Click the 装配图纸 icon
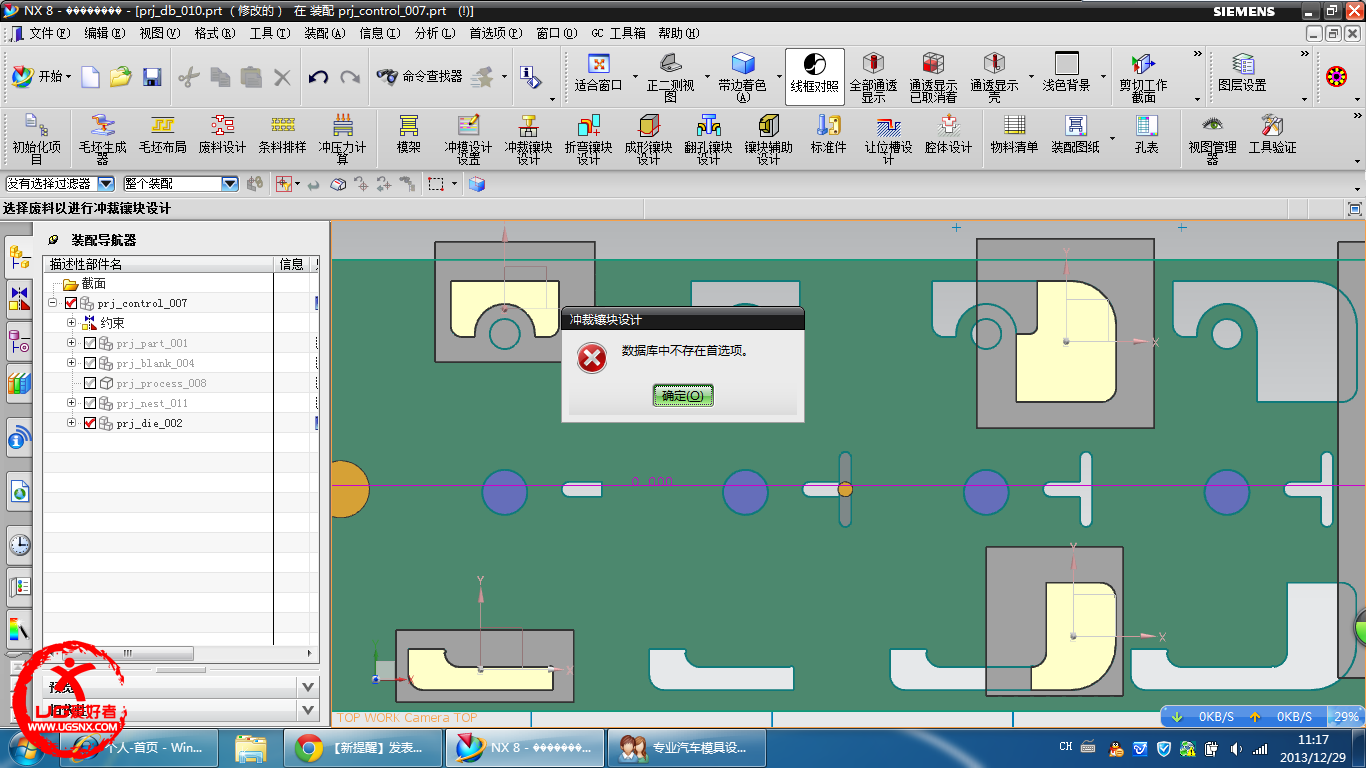This screenshot has width=1366, height=768. (1075, 134)
